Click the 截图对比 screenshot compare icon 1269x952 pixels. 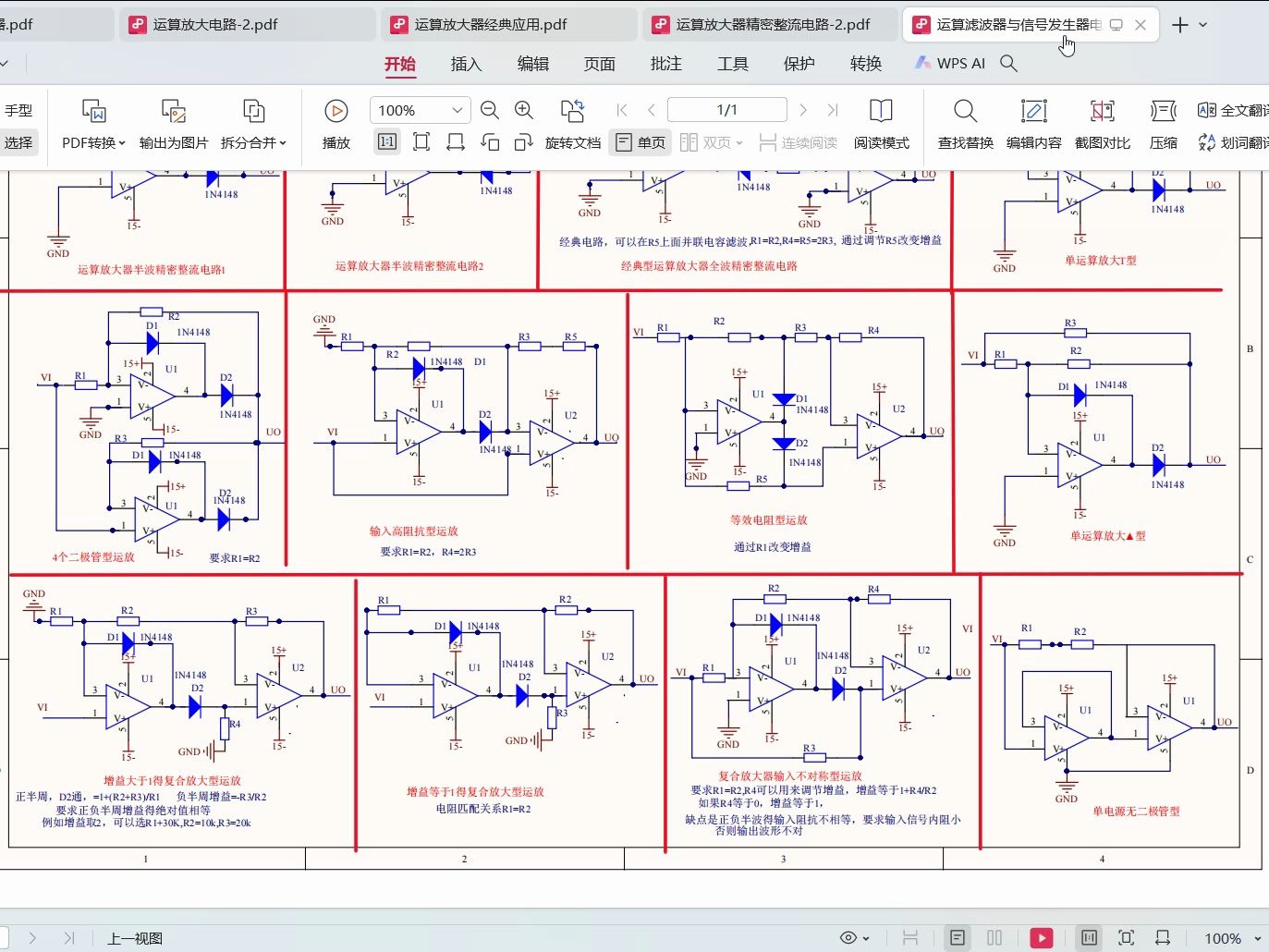pyautogui.click(x=1102, y=111)
